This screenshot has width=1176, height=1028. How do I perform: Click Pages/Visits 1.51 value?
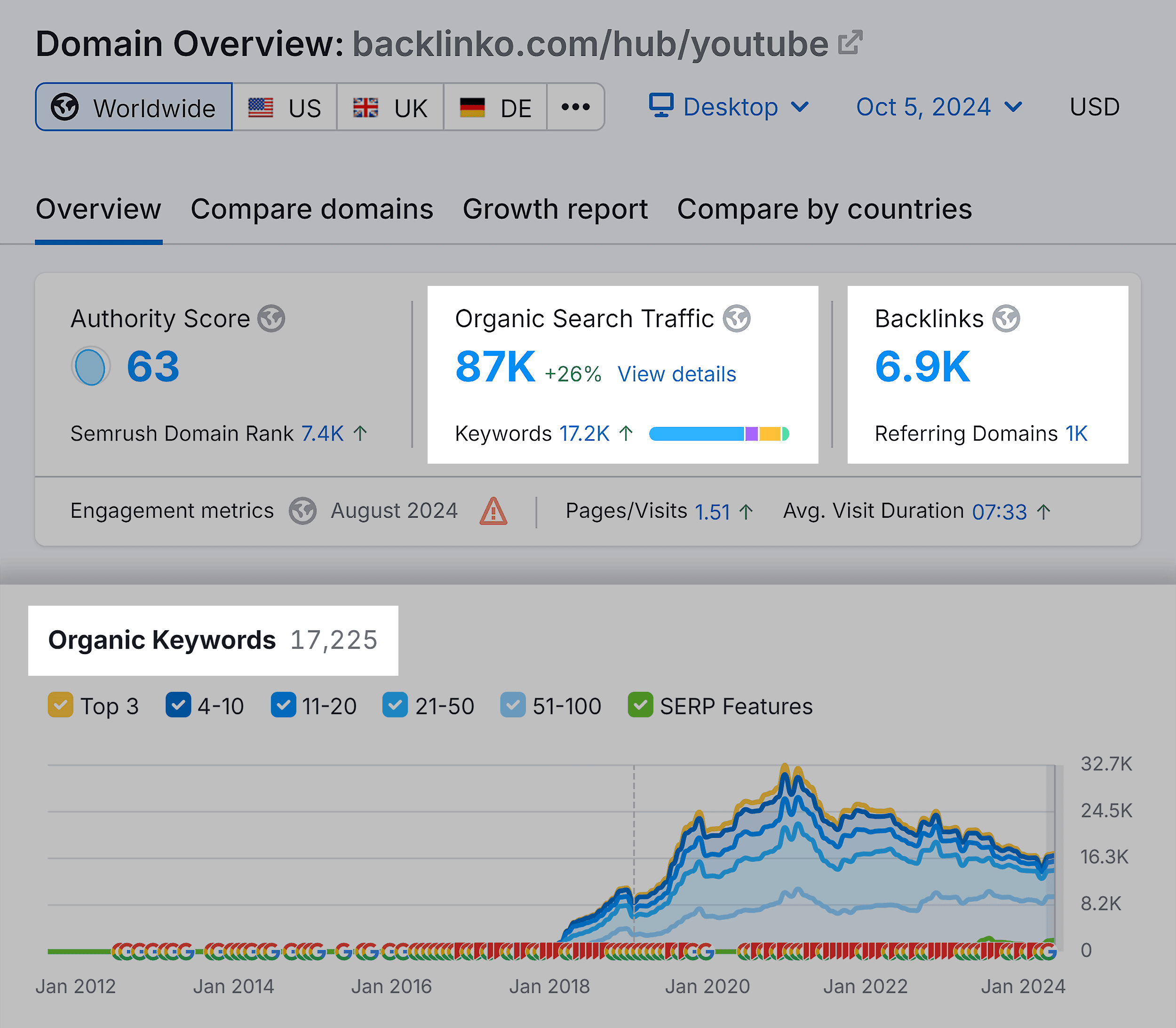click(712, 511)
